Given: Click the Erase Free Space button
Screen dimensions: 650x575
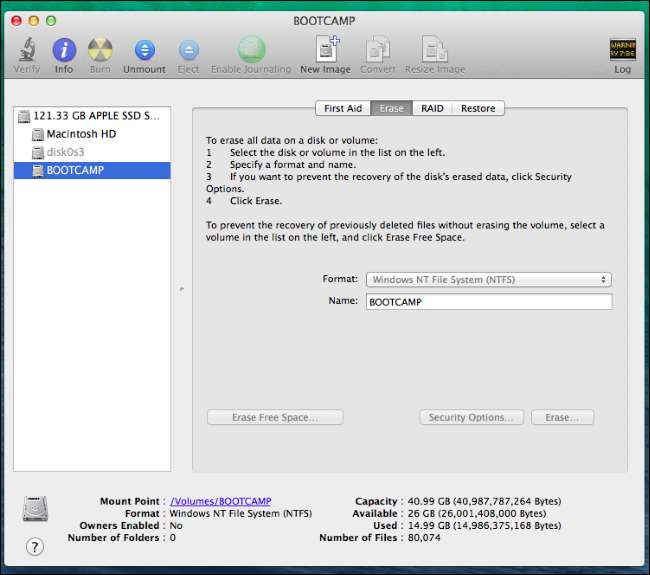Looking at the screenshot, I should point(275,417).
